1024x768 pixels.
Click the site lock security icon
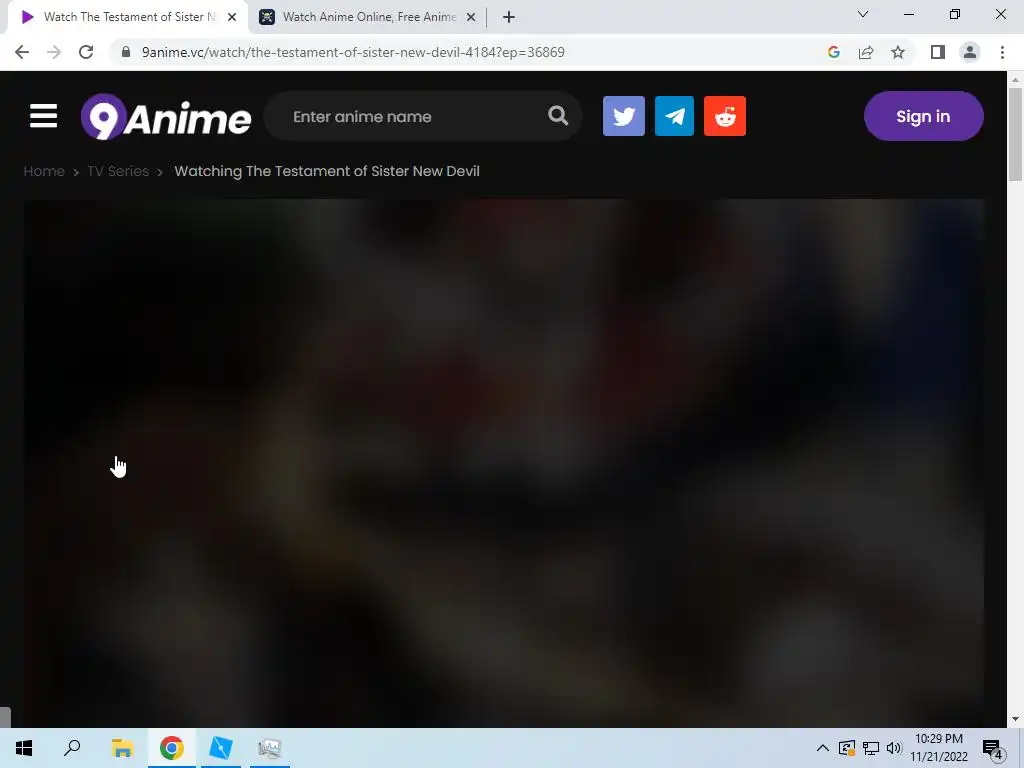tap(126, 52)
